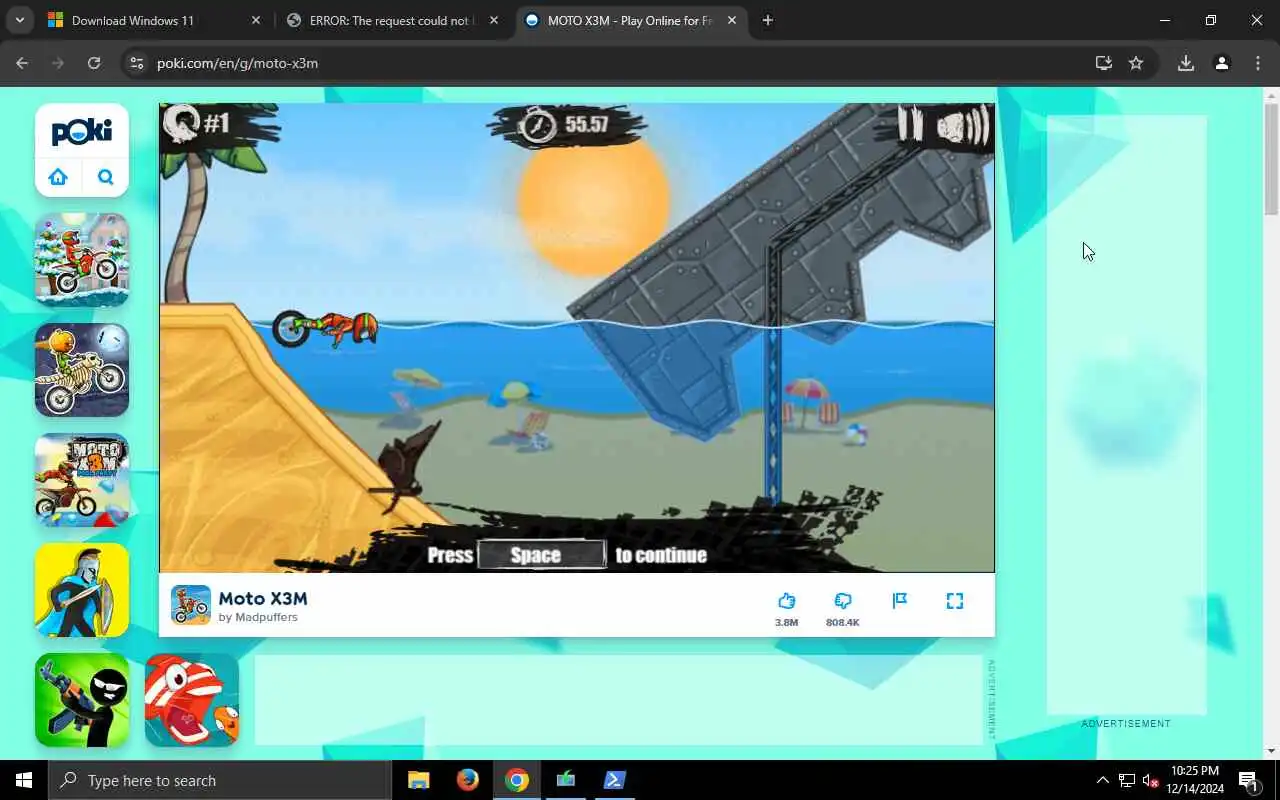Viewport: 1280px width, 800px height.
Task: Go forward to next page
Action: [x=58, y=63]
